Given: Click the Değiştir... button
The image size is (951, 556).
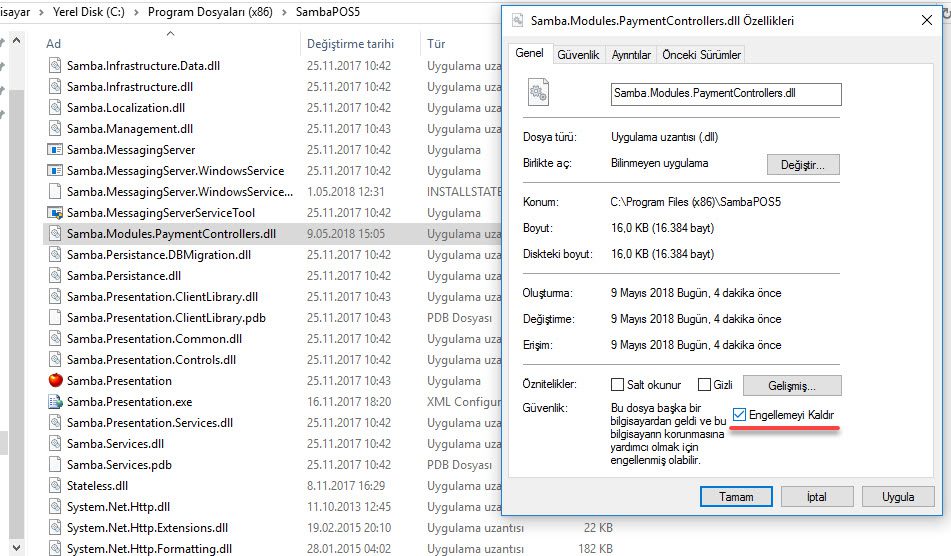Looking at the screenshot, I should [x=802, y=164].
